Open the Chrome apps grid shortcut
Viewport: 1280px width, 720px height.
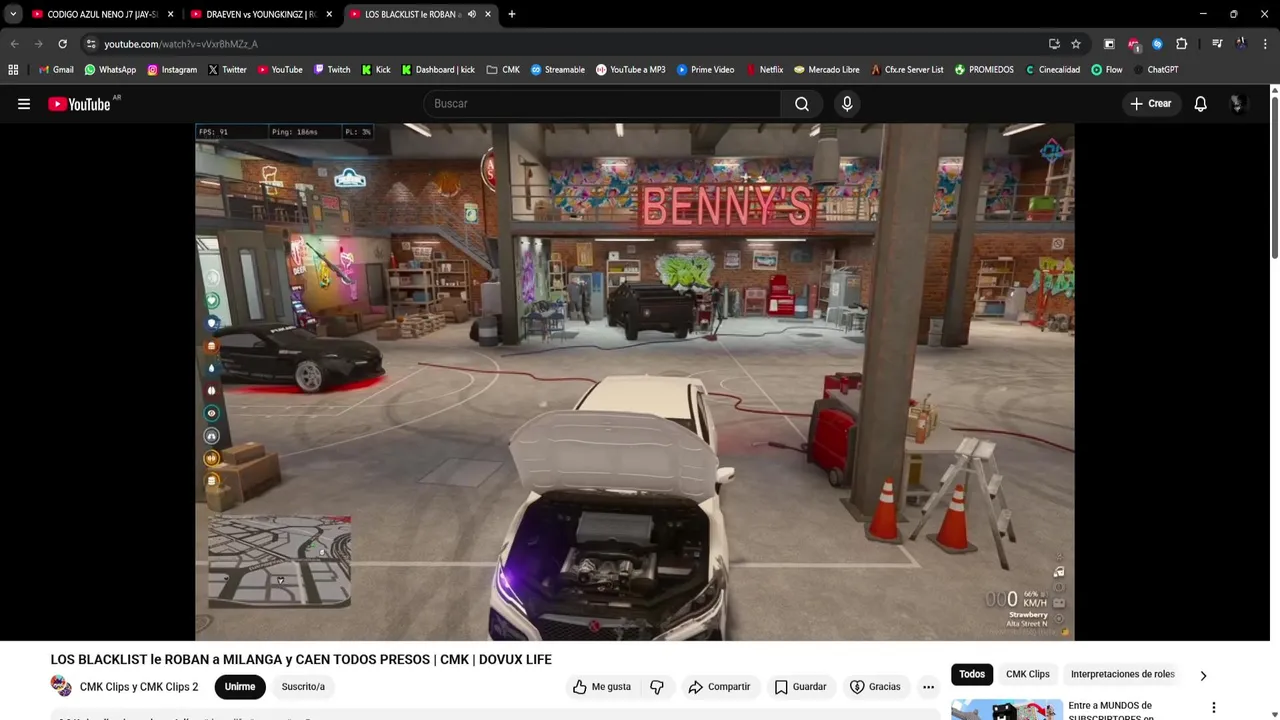13,70
